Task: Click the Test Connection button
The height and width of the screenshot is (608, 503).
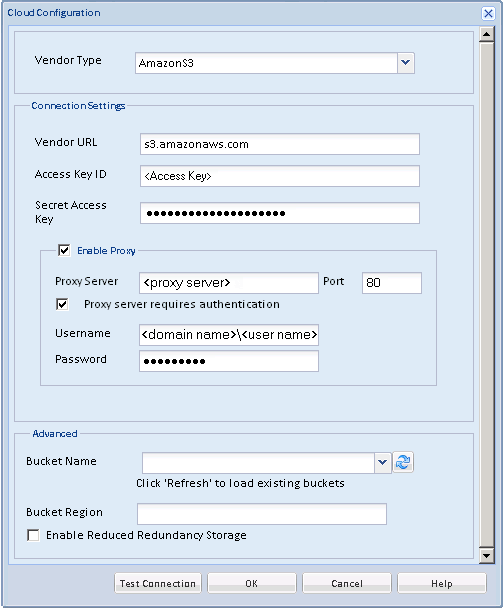Action: (158, 583)
